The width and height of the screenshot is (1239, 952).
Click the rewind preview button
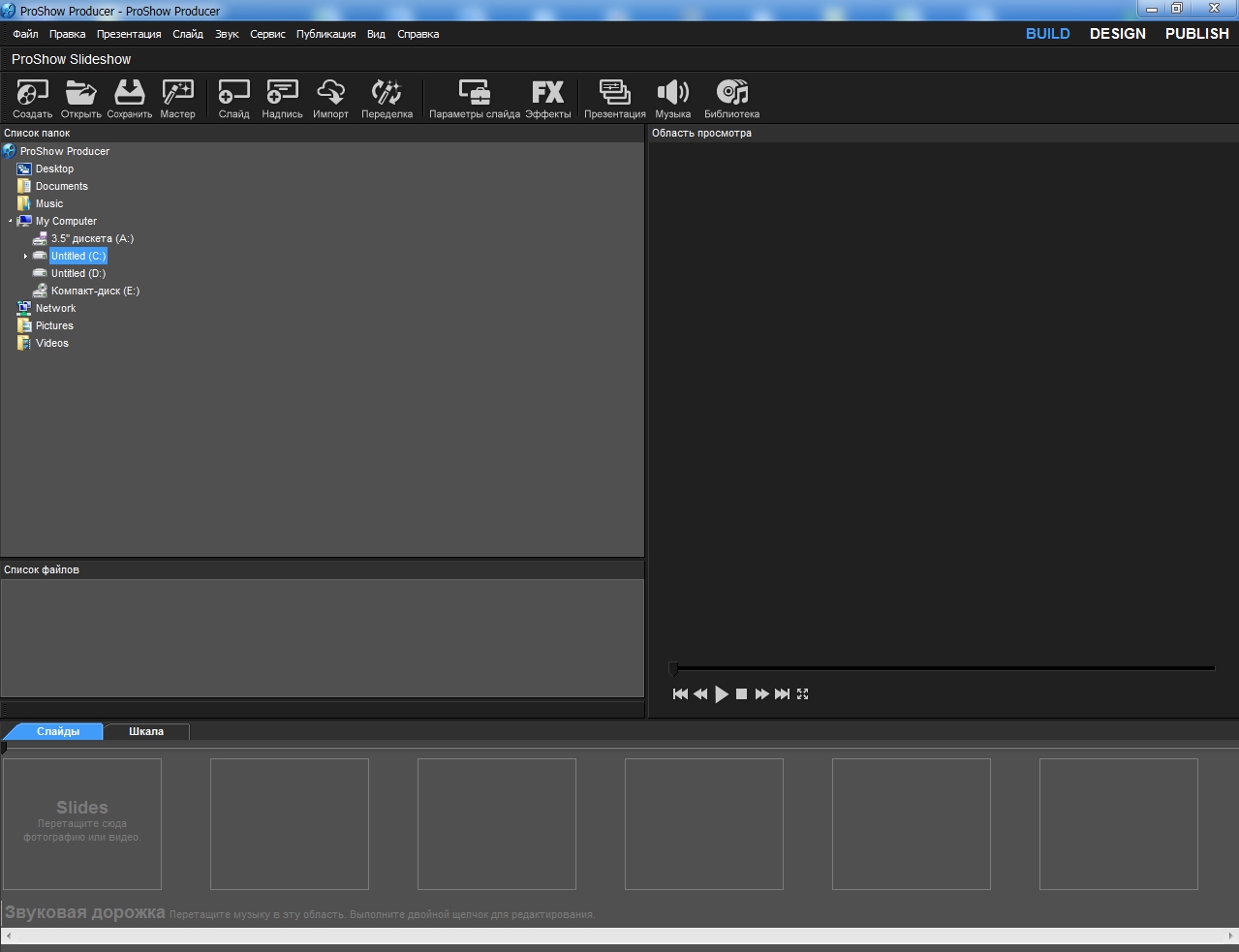coord(699,693)
